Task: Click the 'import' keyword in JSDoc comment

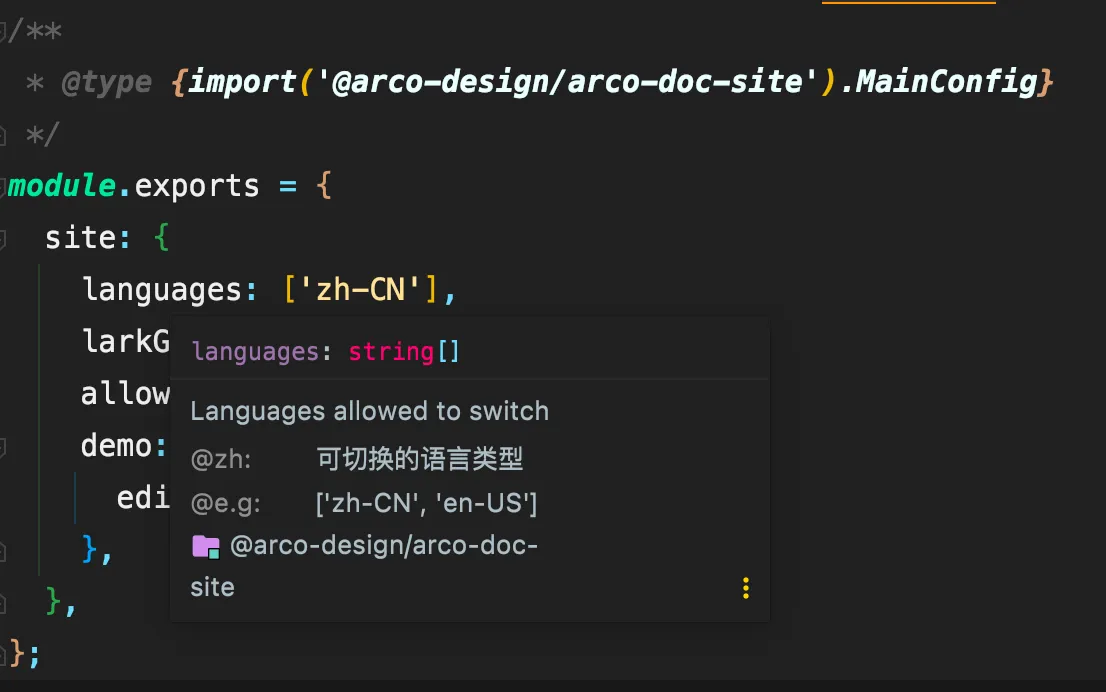Action: pos(242,82)
